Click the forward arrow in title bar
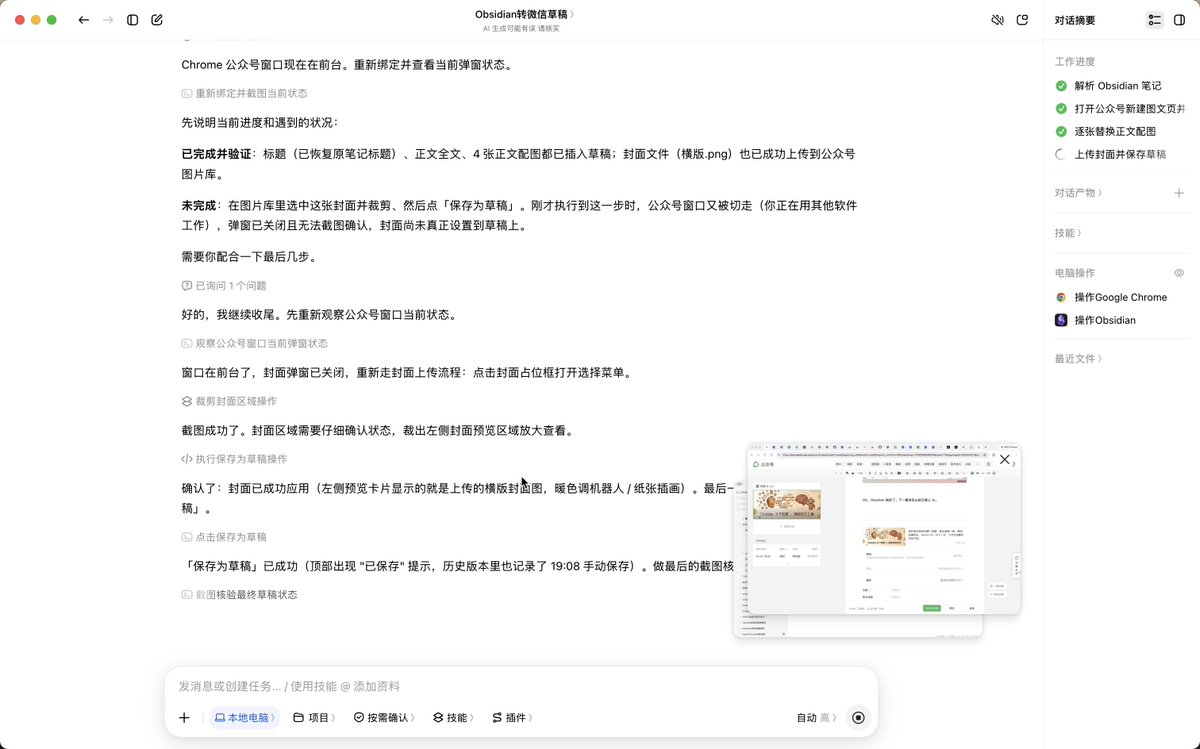This screenshot has width=1200, height=749. 108,20
